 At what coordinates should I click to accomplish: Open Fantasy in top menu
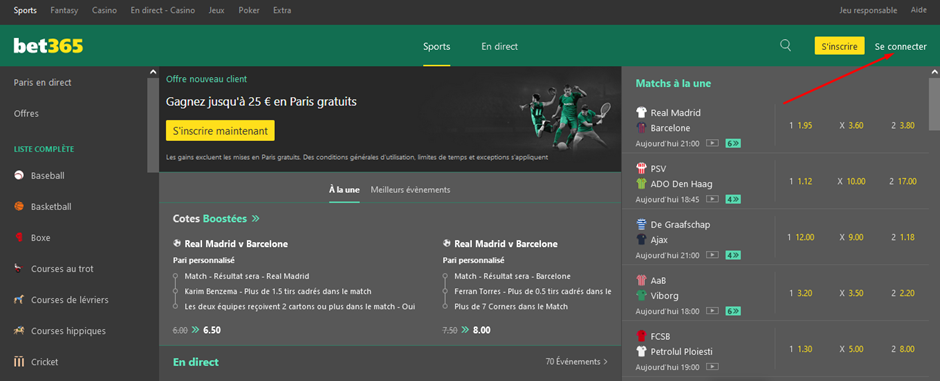point(64,10)
